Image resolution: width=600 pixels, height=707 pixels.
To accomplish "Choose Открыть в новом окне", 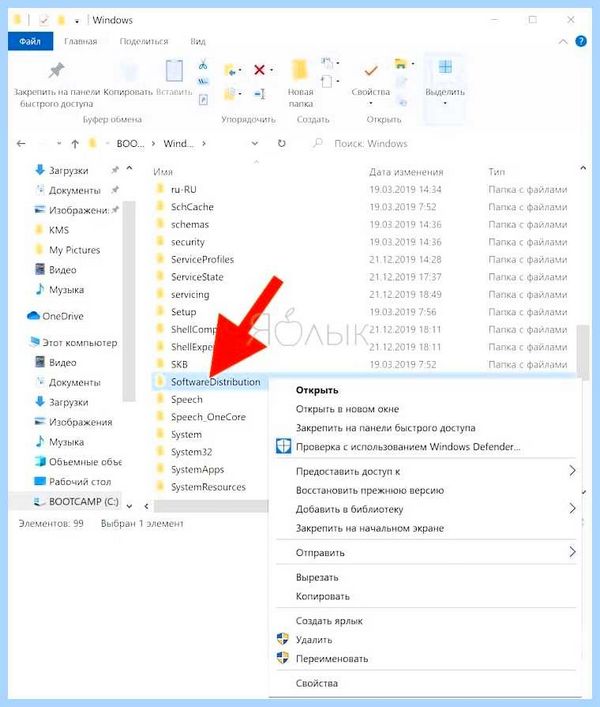I will [347, 409].
